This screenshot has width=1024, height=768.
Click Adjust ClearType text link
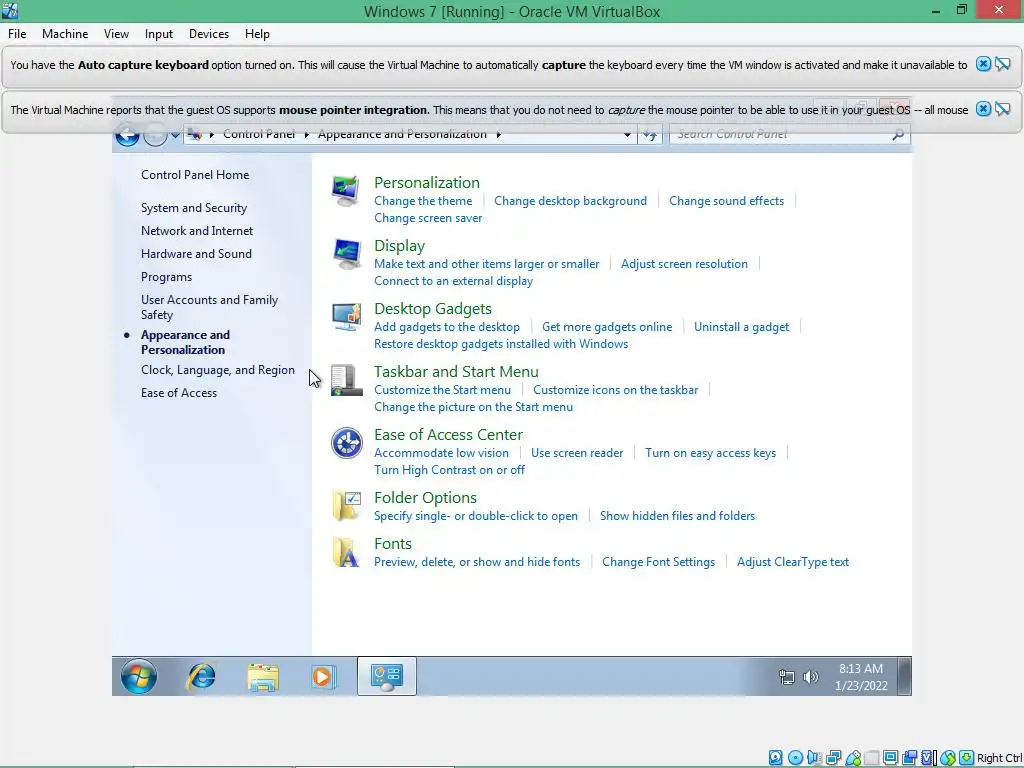[x=793, y=562]
